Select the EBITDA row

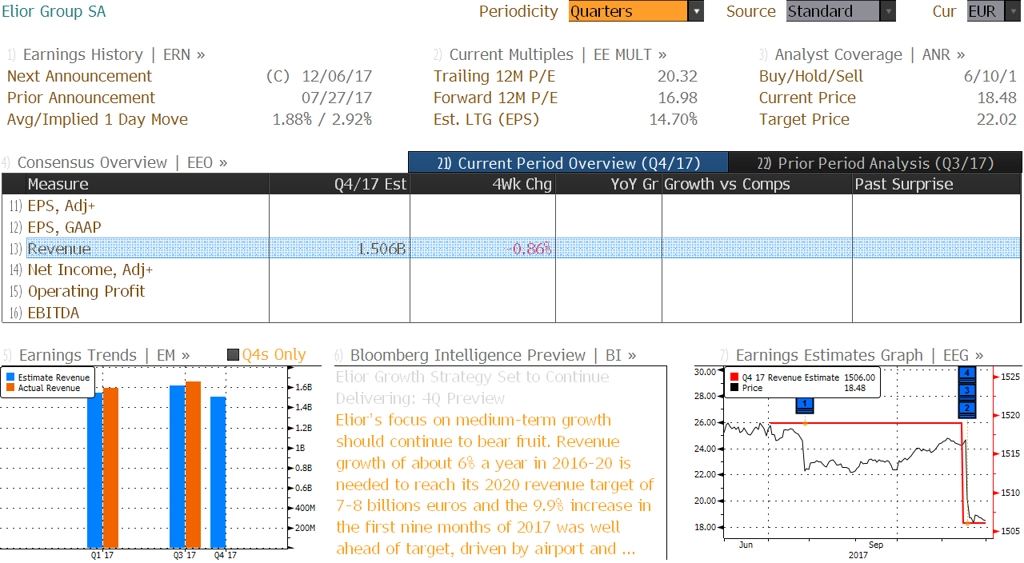511,313
